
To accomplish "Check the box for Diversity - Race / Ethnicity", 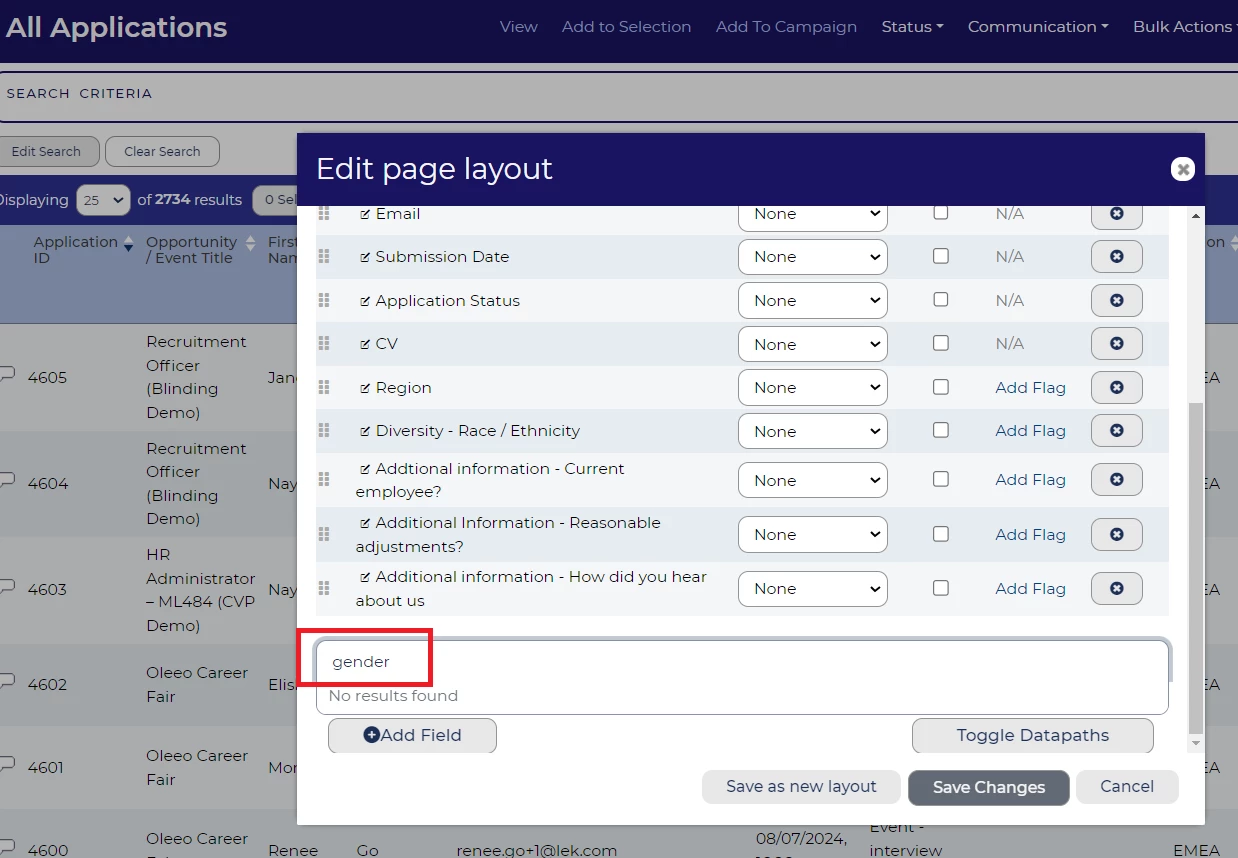I will [940, 430].
